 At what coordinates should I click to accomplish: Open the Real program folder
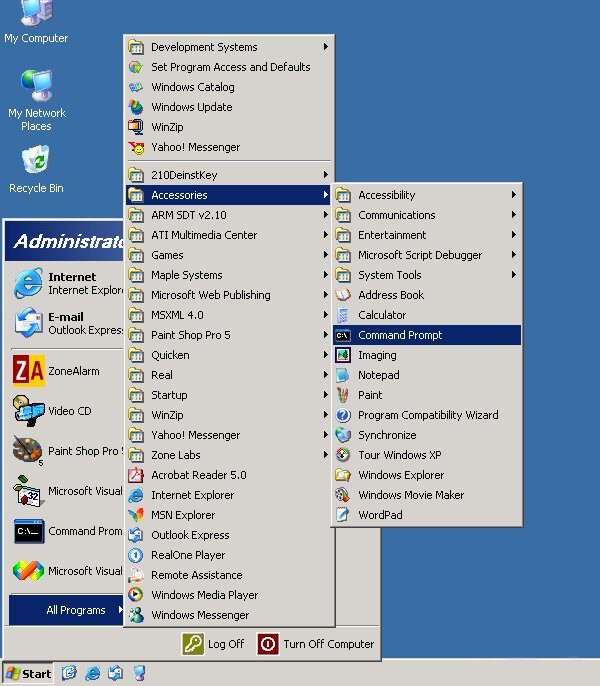(228, 375)
